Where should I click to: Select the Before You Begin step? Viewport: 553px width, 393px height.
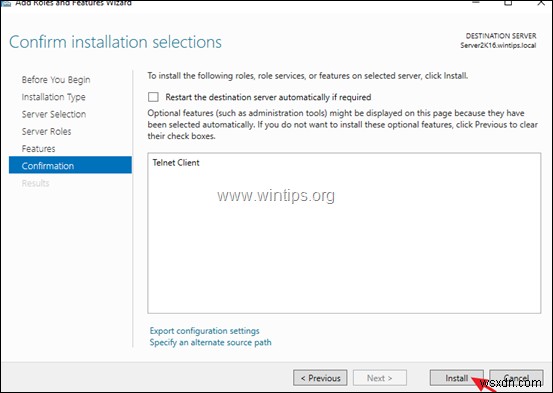[x=56, y=80]
